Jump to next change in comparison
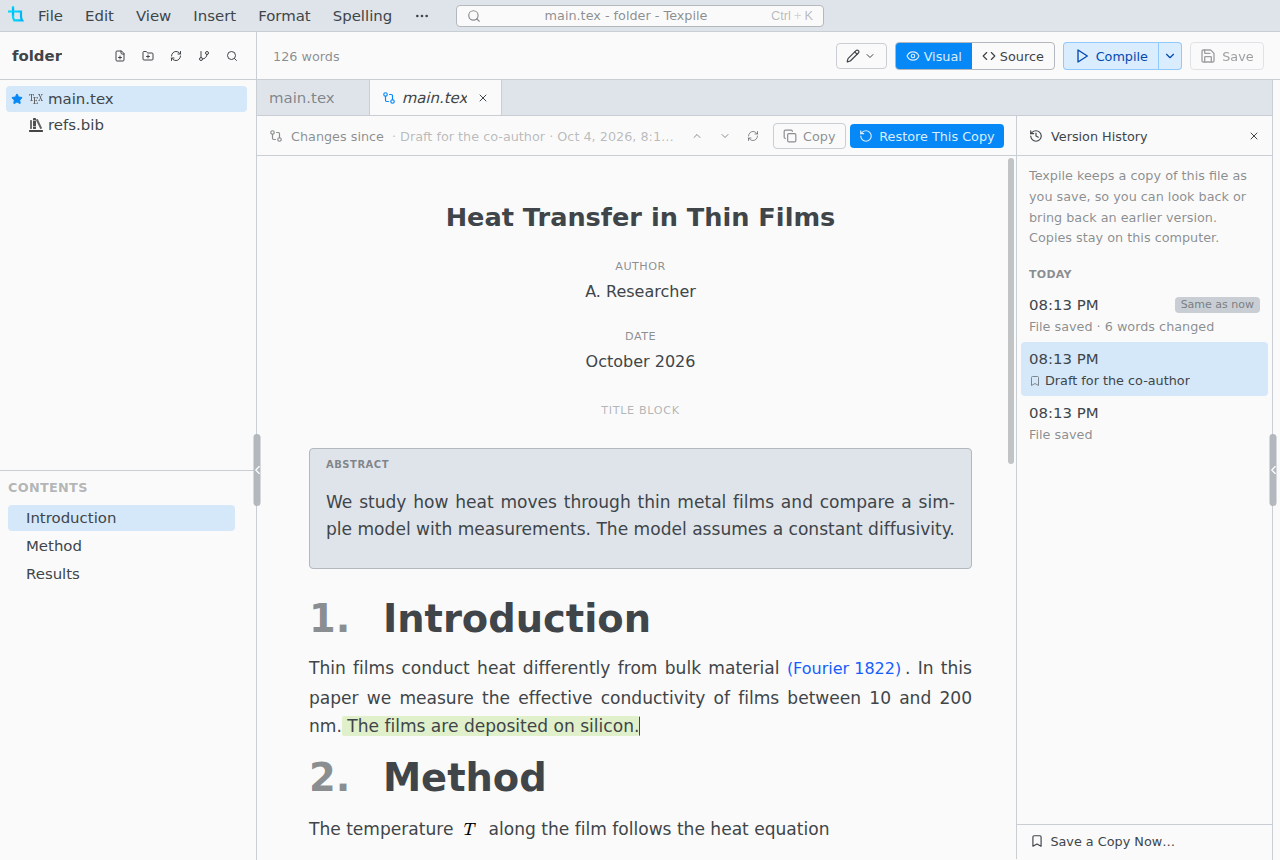1280x860 pixels. [x=725, y=136]
